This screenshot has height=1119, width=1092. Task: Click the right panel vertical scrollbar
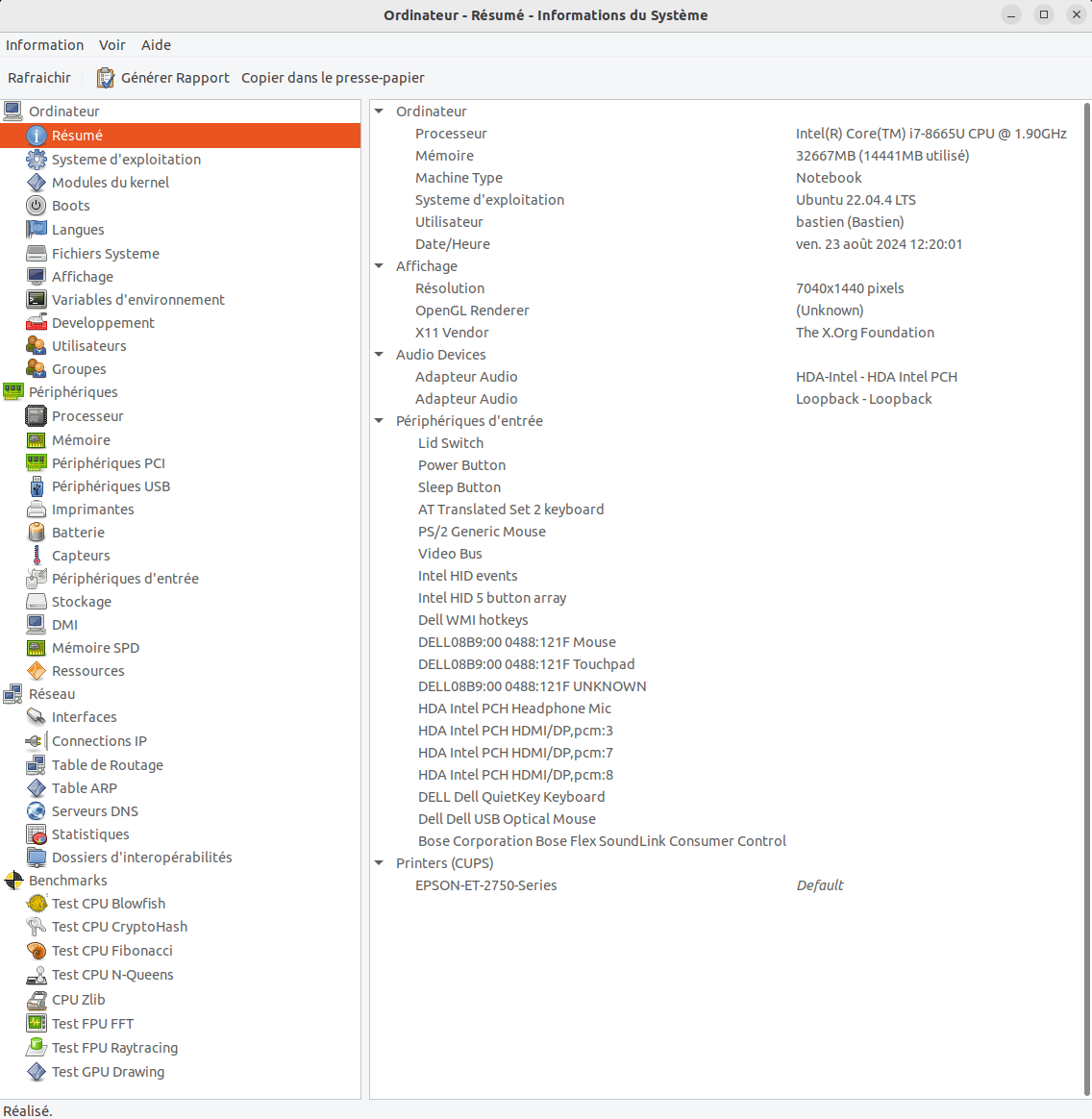coord(1087,596)
